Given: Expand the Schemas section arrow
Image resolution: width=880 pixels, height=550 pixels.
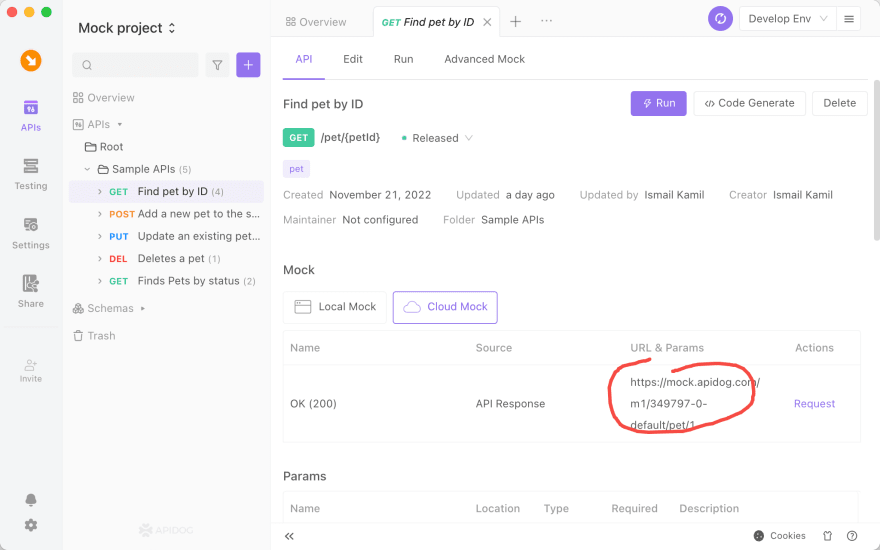Looking at the screenshot, I should pyautogui.click(x=143, y=308).
